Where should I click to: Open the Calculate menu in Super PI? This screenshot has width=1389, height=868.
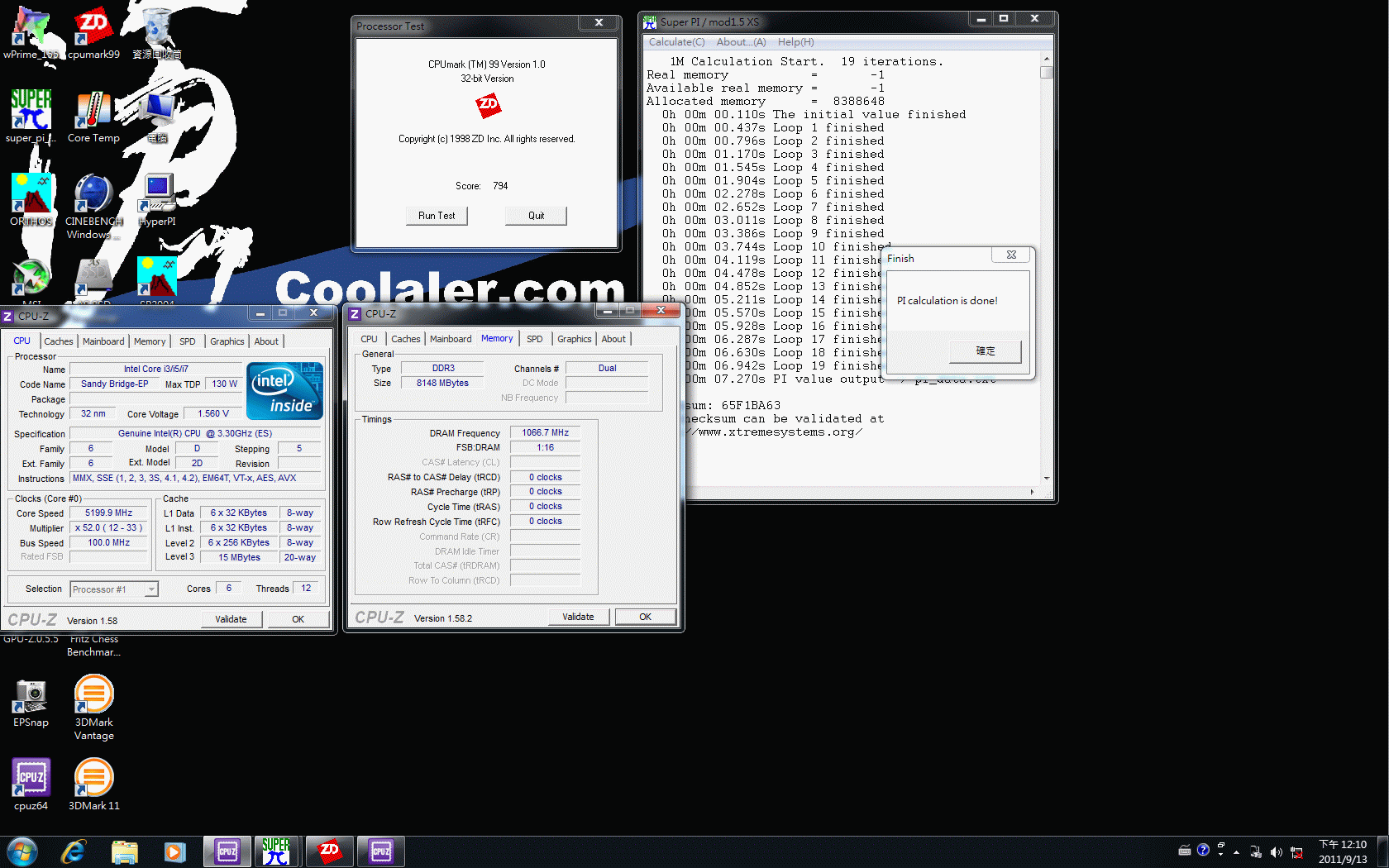click(x=676, y=42)
